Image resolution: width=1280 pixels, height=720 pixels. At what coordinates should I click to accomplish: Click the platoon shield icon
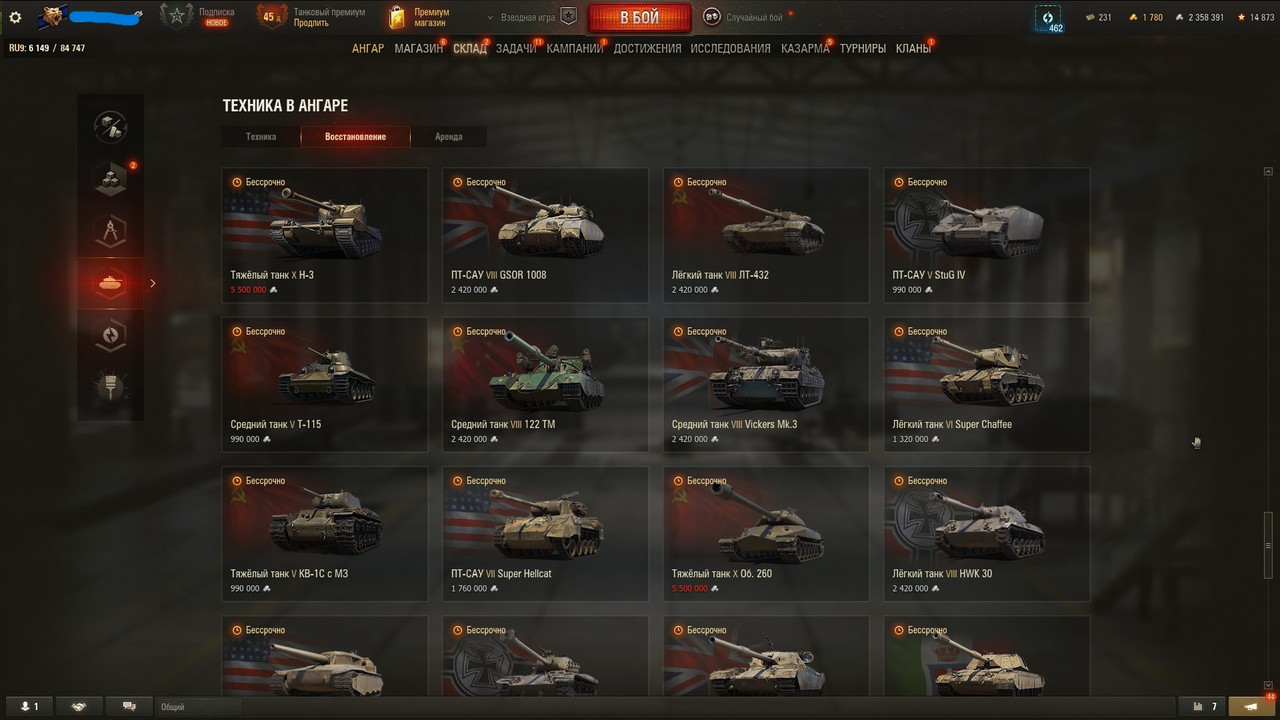(568, 17)
